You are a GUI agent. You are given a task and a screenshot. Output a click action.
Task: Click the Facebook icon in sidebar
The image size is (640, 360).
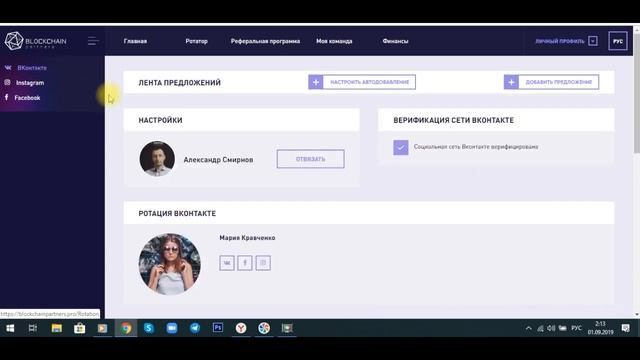6,97
